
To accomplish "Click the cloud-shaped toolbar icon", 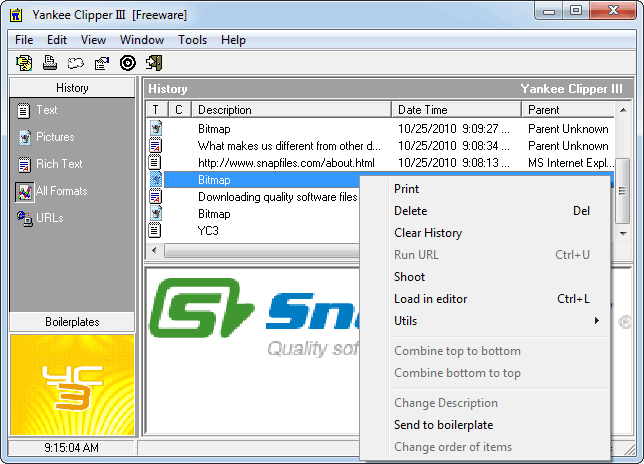I will pyautogui.click(x=76, y=63).
